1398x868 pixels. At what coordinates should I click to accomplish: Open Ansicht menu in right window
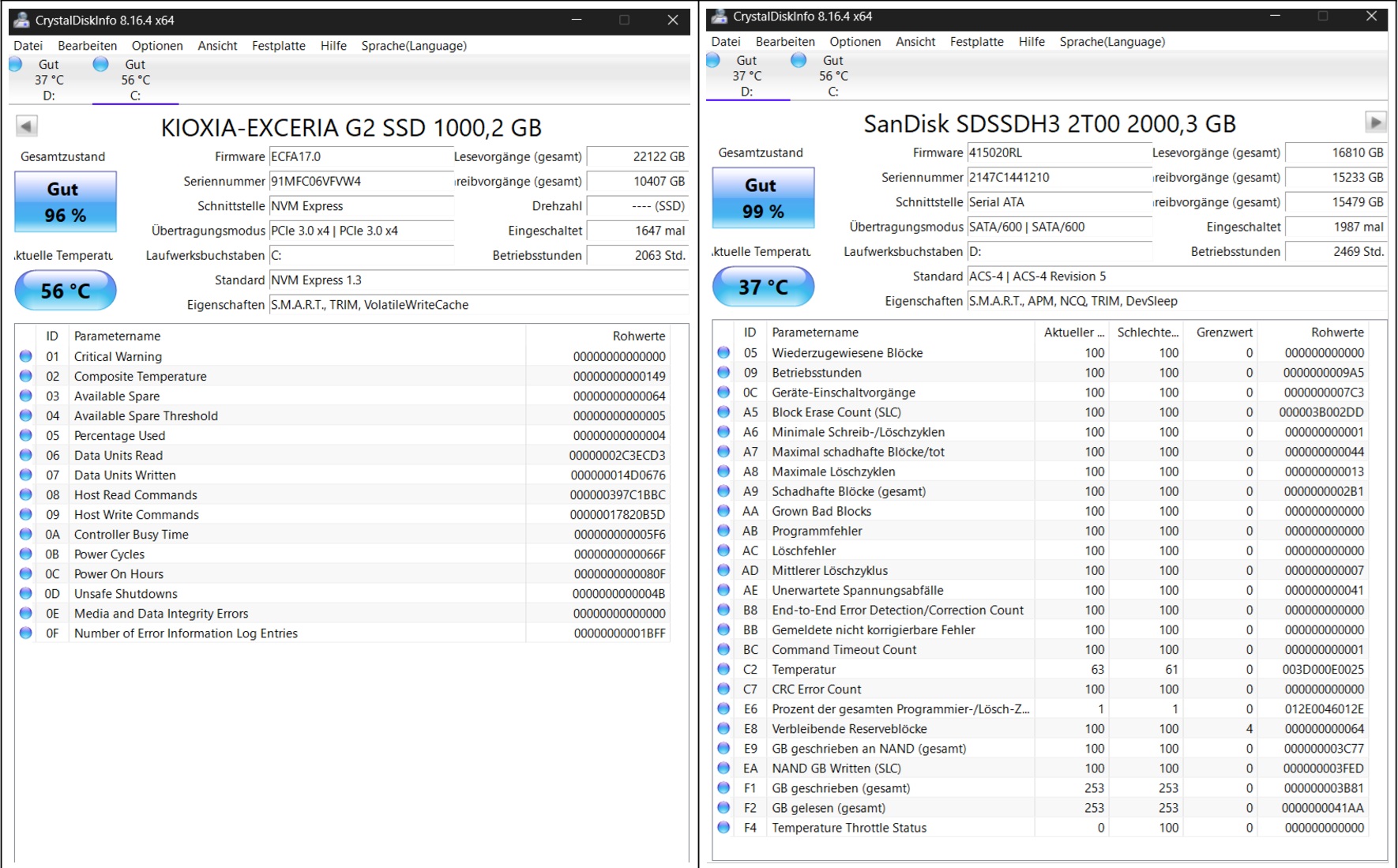coord(915,42)
